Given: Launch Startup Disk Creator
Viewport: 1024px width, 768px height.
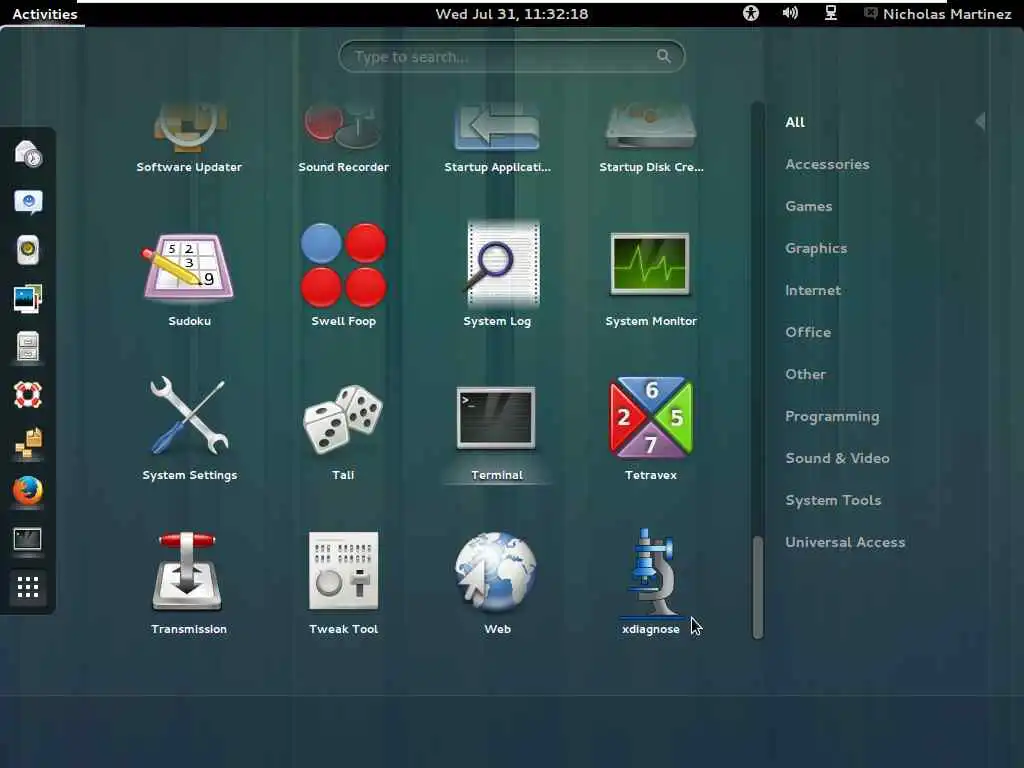Looking at the screenshot, I should pos(651,137).
